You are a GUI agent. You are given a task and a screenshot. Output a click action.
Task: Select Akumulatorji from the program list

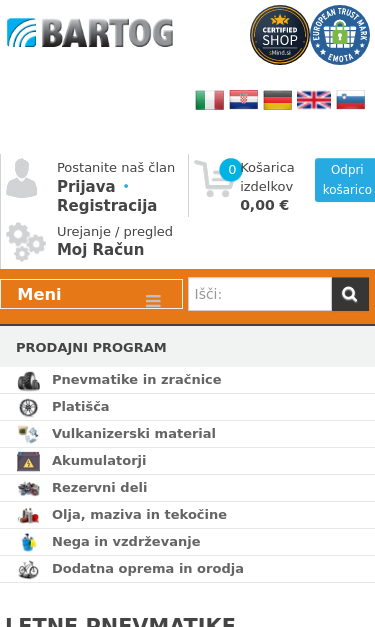point(99,461)
